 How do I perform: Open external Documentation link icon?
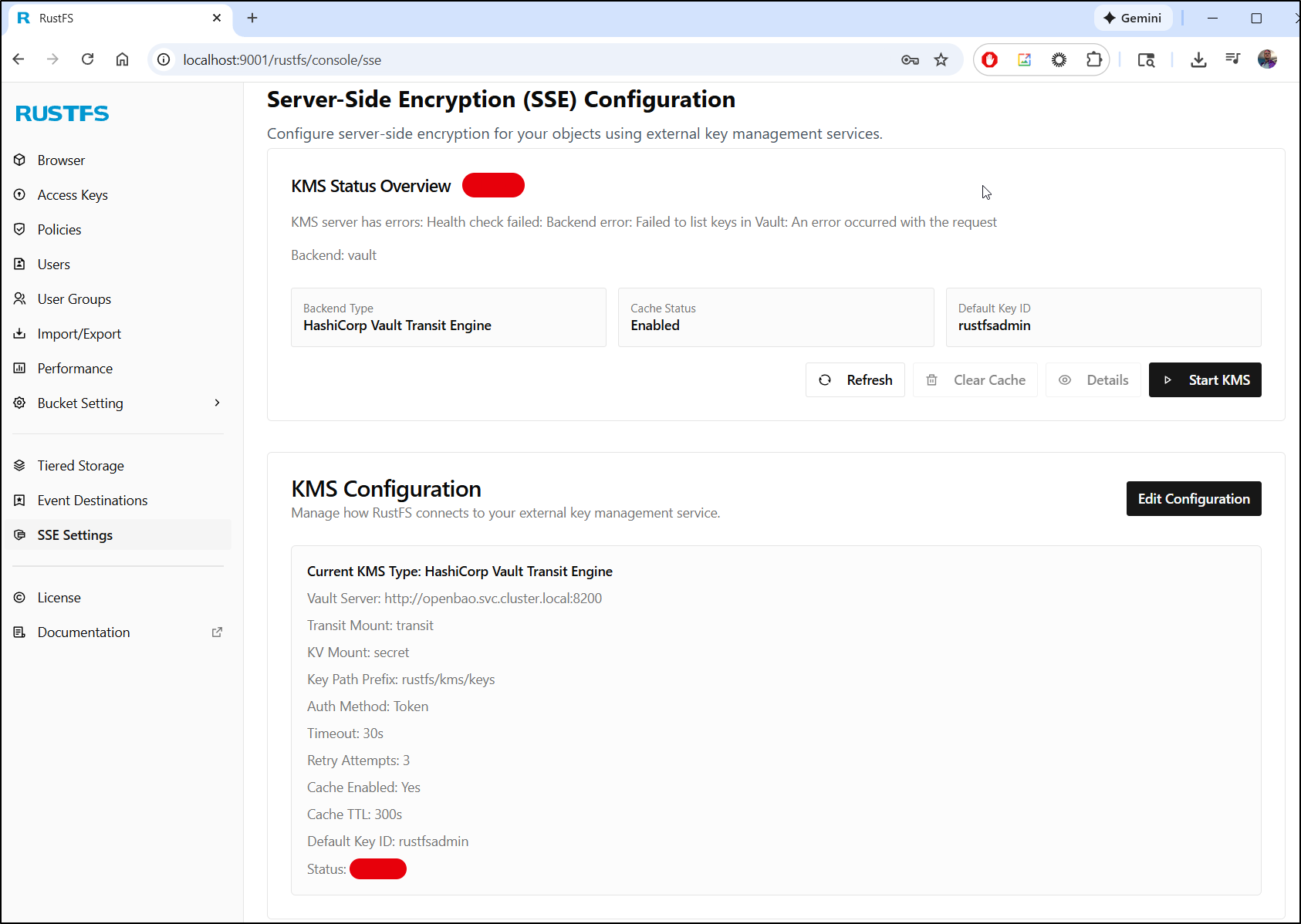coord(217,632)
